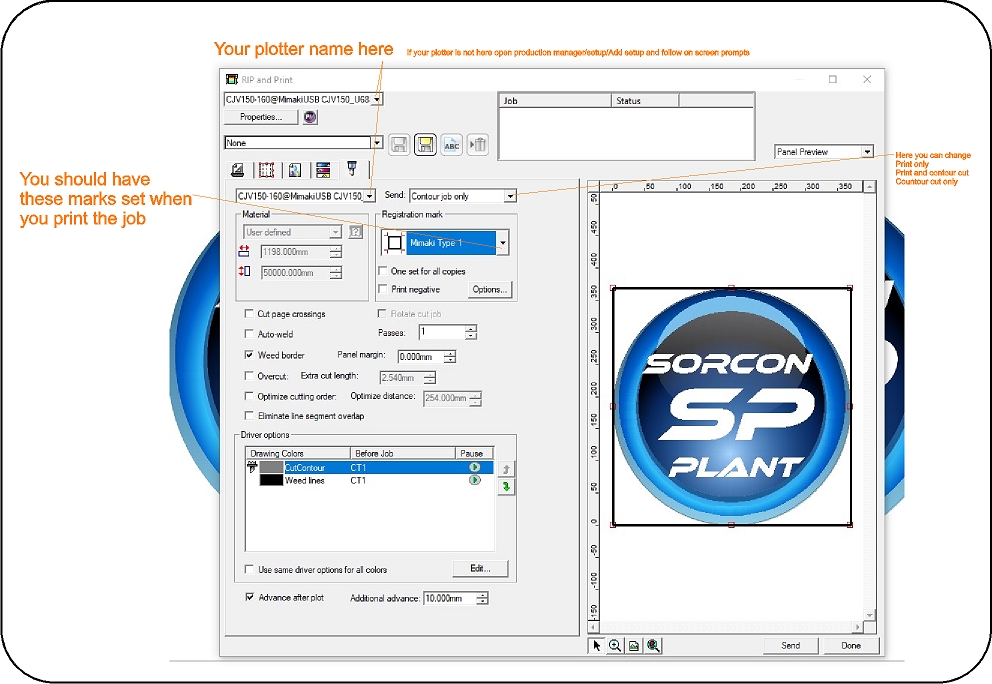The height and width of the screenshot is (684, 992).
Task: Click the Send button
Action: tap(790, 646)
